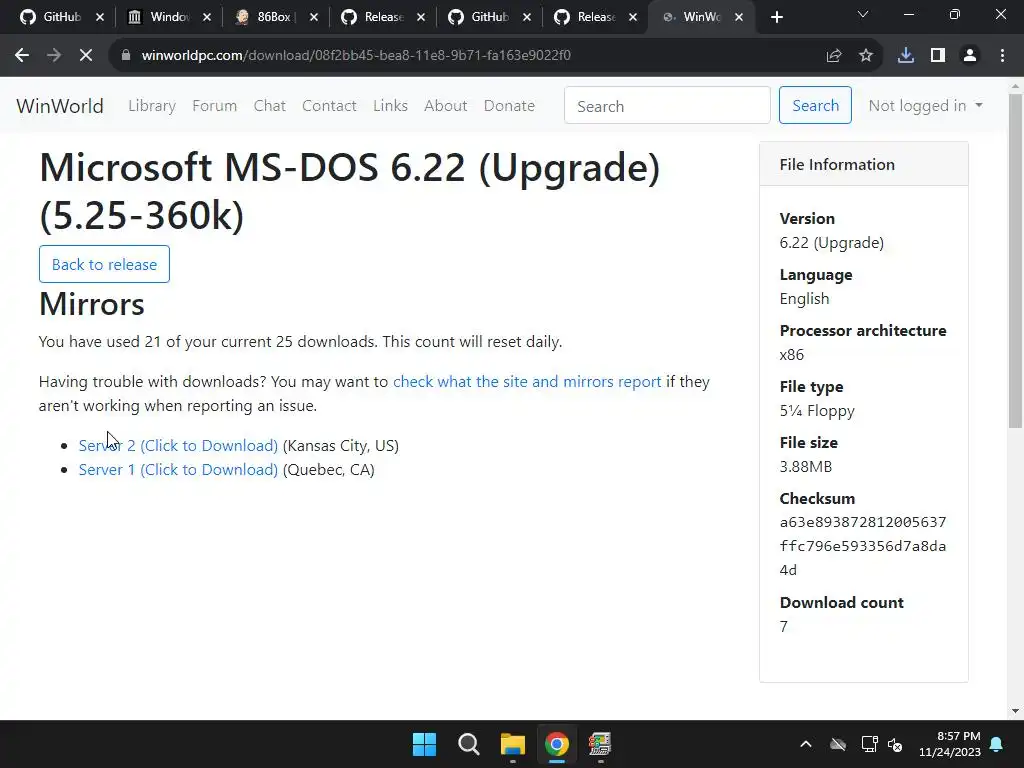Screen dimensions: 1024x768
Task: Click the Back to release button
Action: click(104, 264)
